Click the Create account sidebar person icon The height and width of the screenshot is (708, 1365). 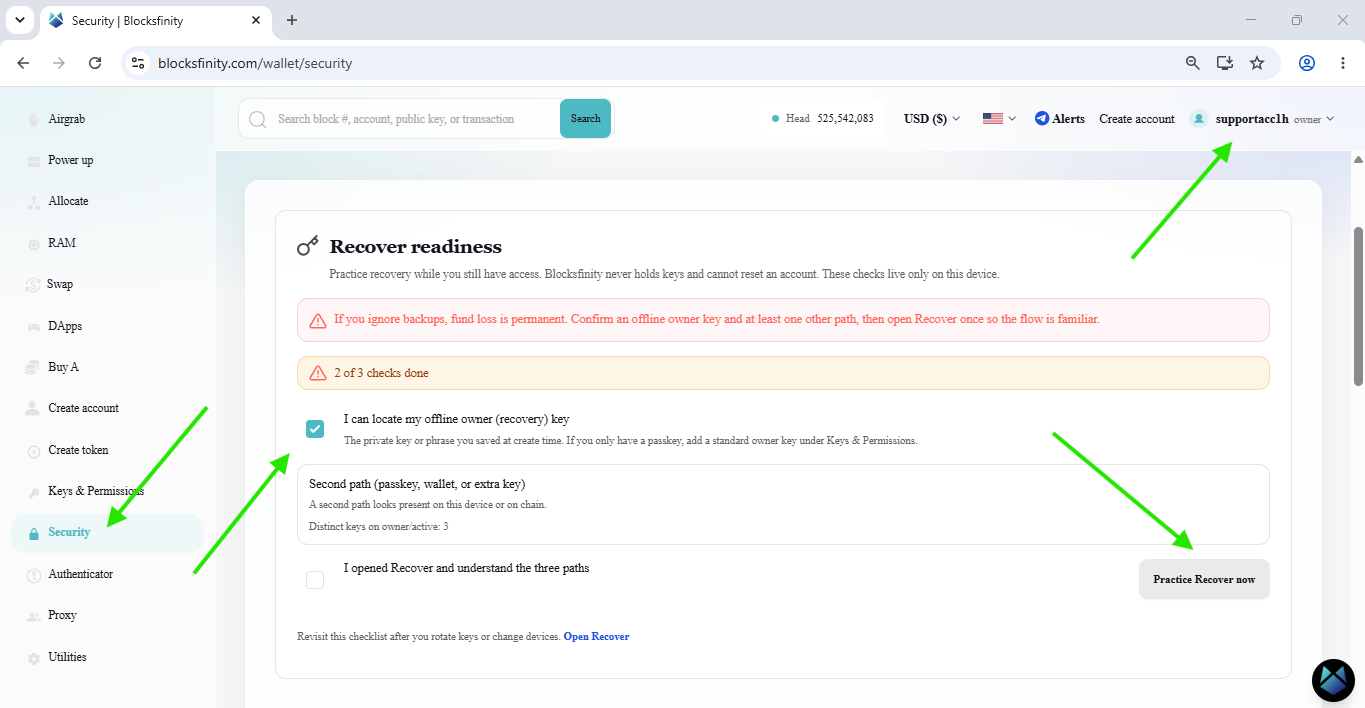[34, 408]
